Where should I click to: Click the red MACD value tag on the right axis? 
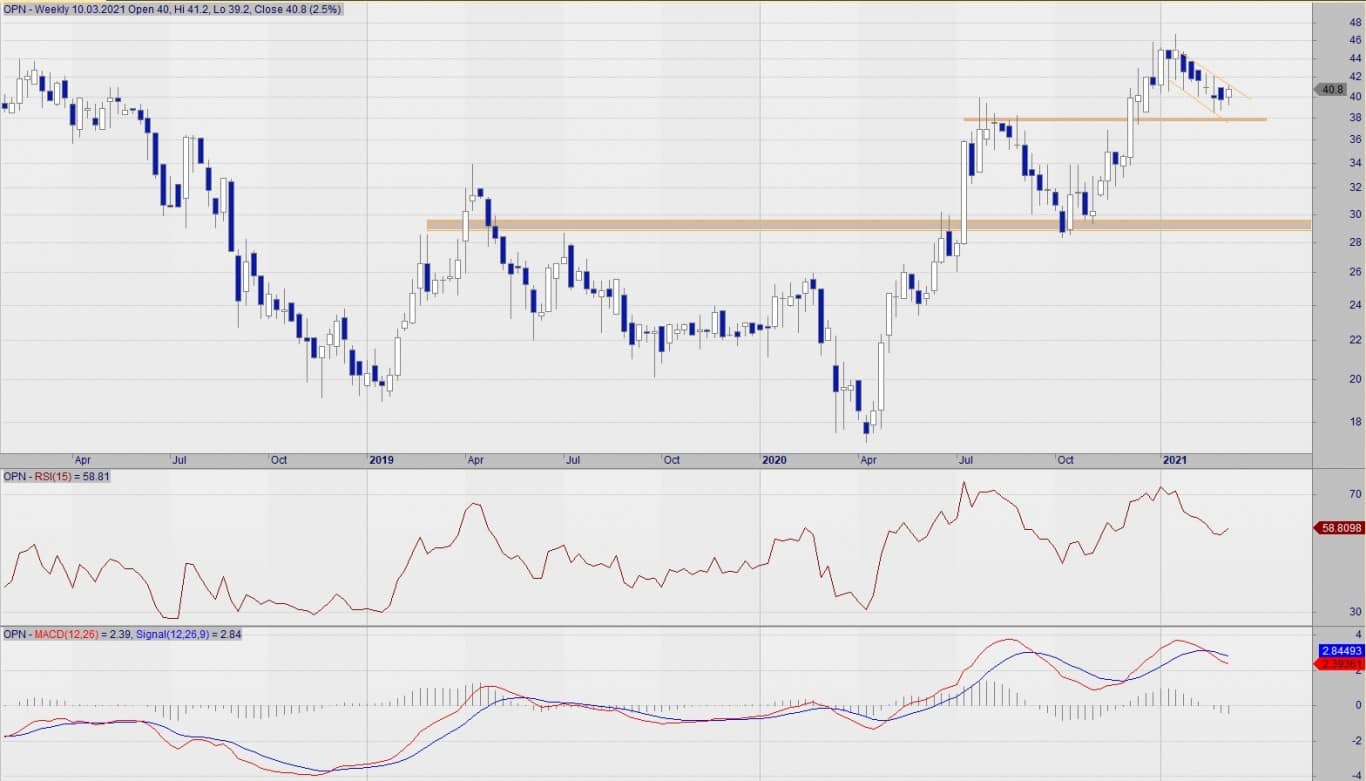(1339, 663)
